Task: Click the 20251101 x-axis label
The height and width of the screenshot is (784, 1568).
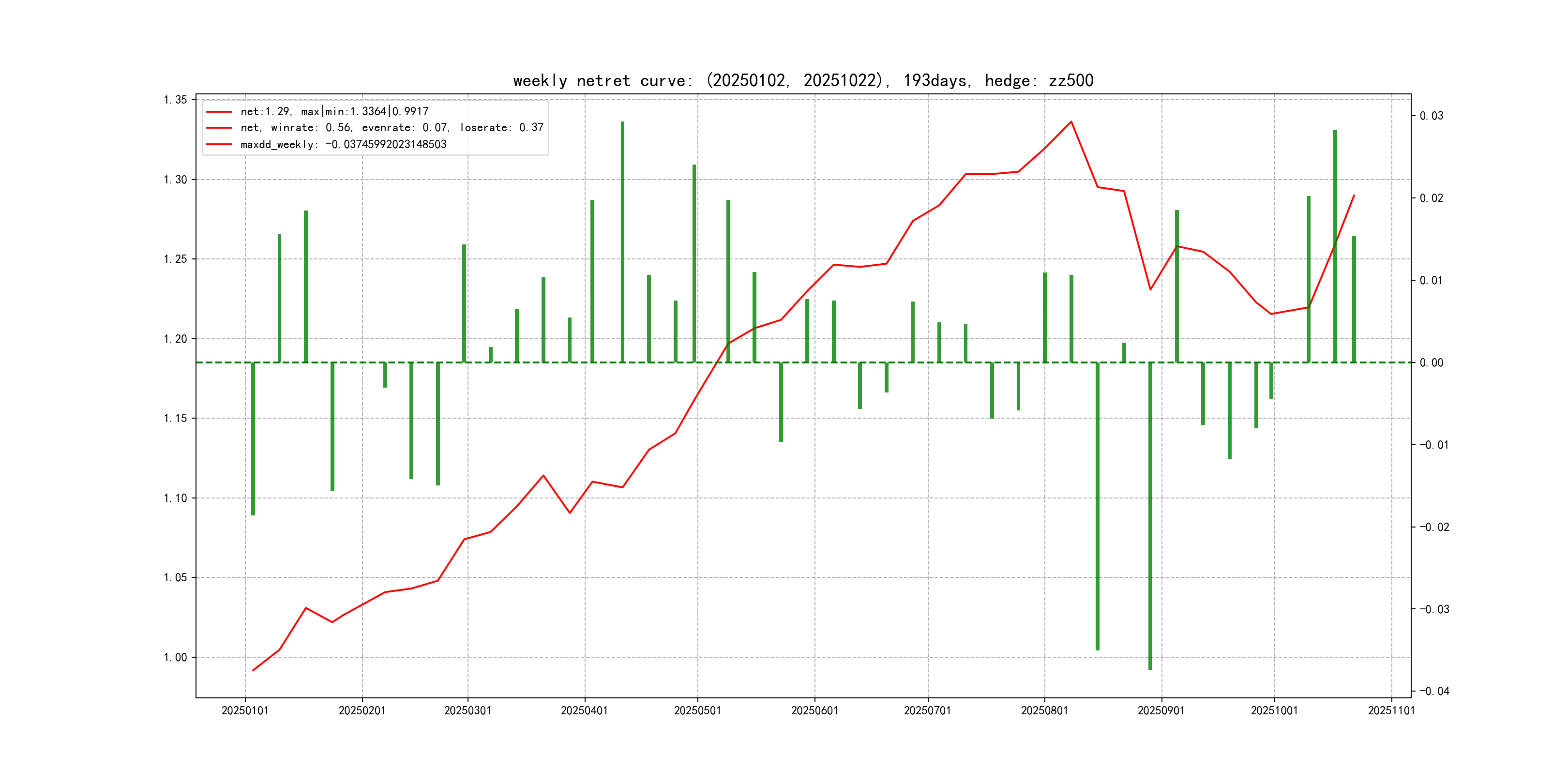Action: 1391,711
